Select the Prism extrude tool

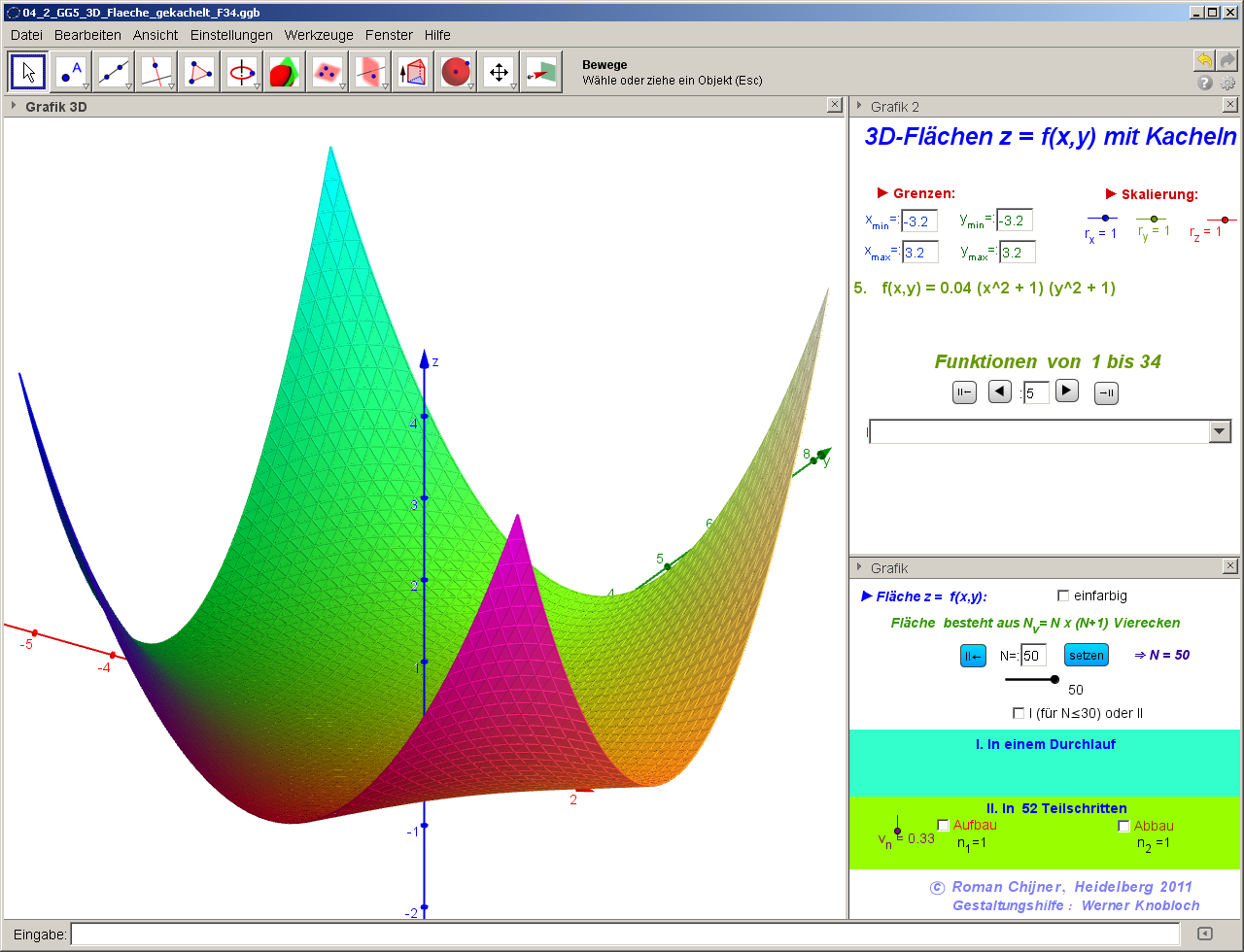point(412,72)
